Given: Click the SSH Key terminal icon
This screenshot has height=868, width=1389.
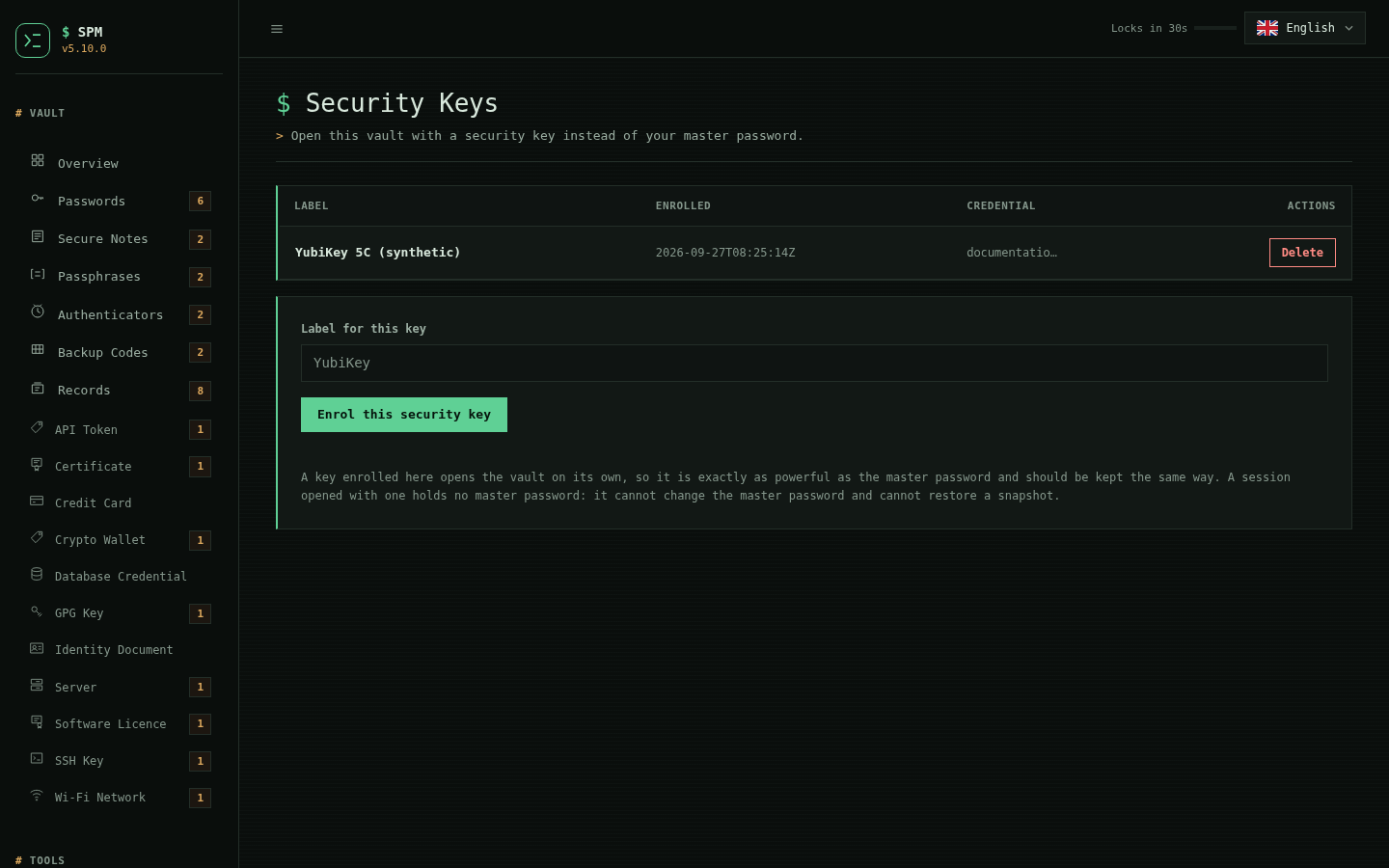Looking at the screenshot, I should tap(37, 758).
